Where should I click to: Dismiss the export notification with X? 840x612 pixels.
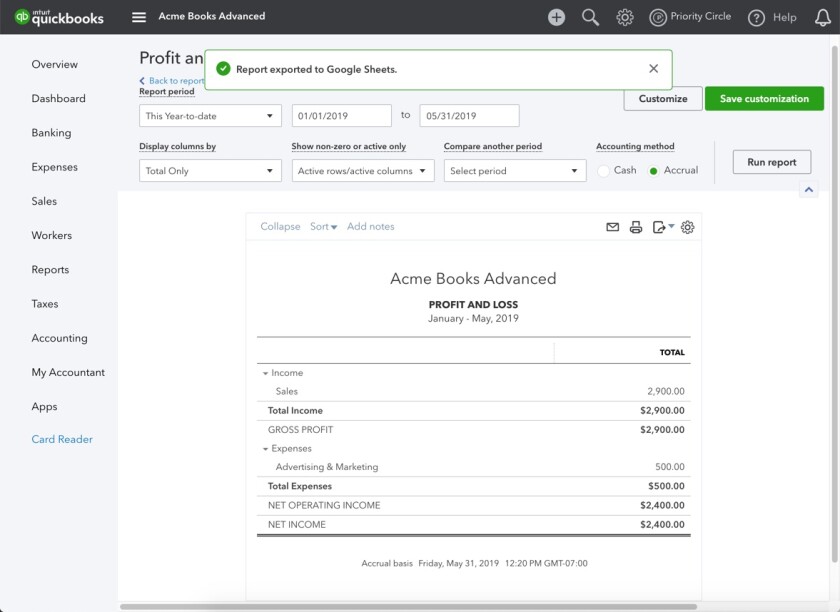tap(653, 69)
